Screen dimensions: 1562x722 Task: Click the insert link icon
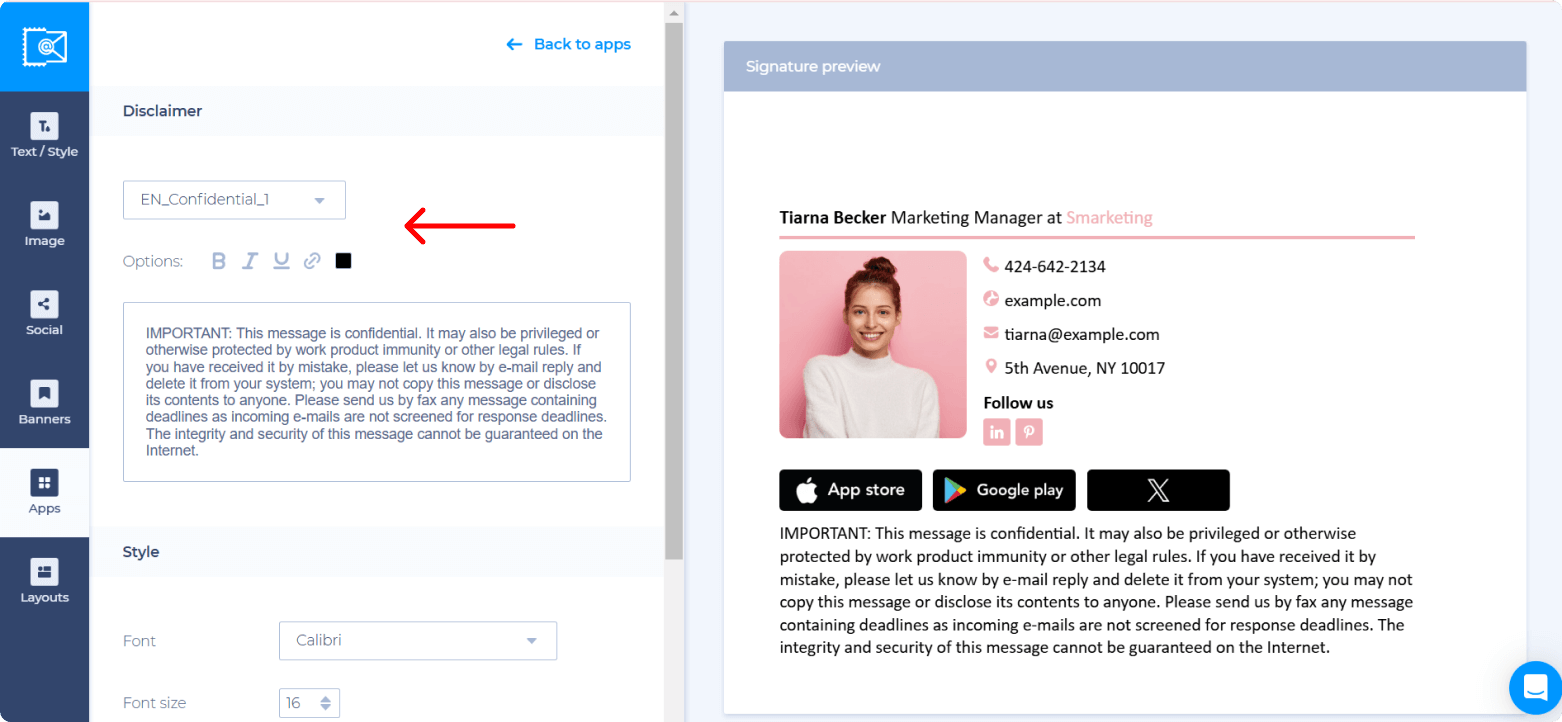click(312, 261)
